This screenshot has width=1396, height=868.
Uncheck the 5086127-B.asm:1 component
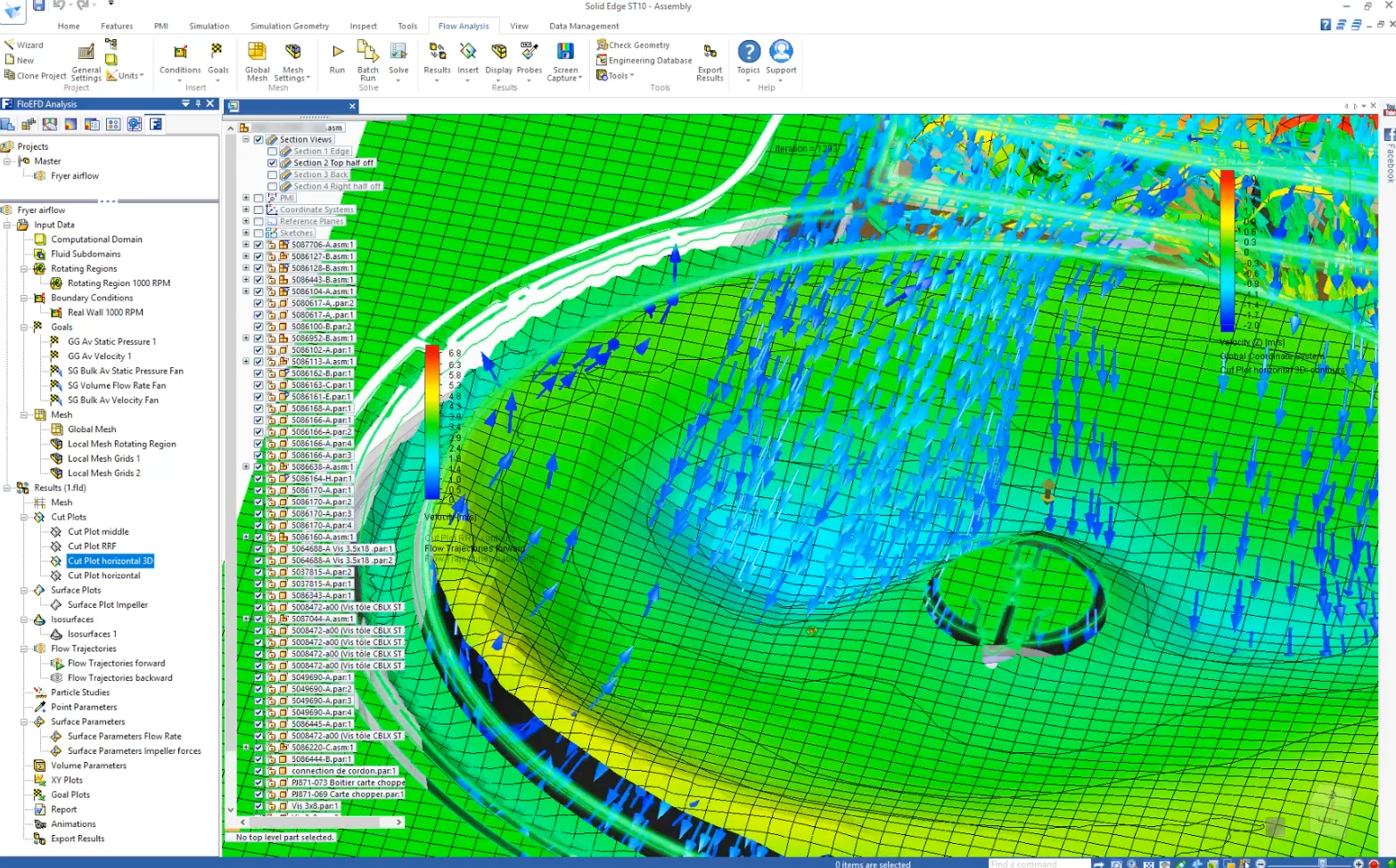[x=258, y=256]
